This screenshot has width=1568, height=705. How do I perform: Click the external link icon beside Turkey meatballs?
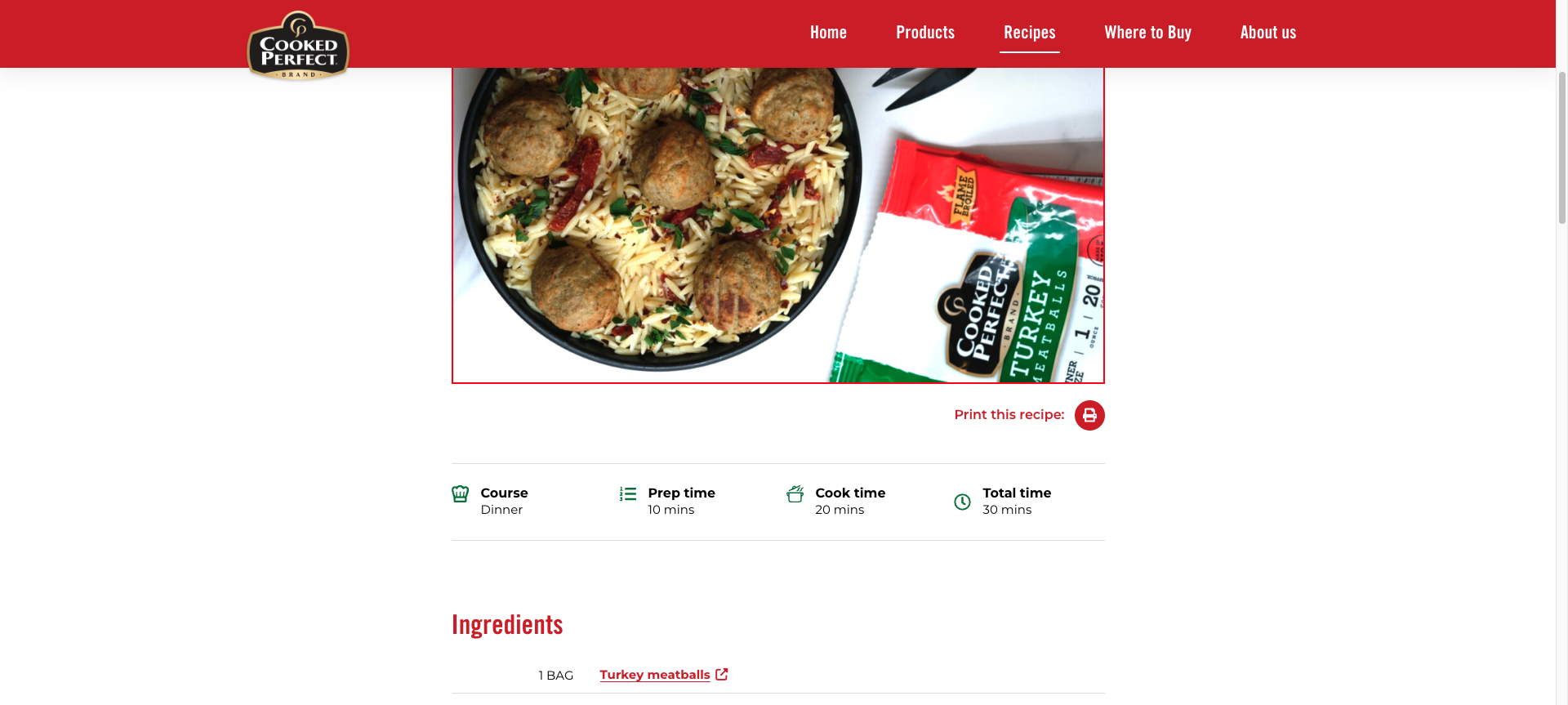(722, 674)
